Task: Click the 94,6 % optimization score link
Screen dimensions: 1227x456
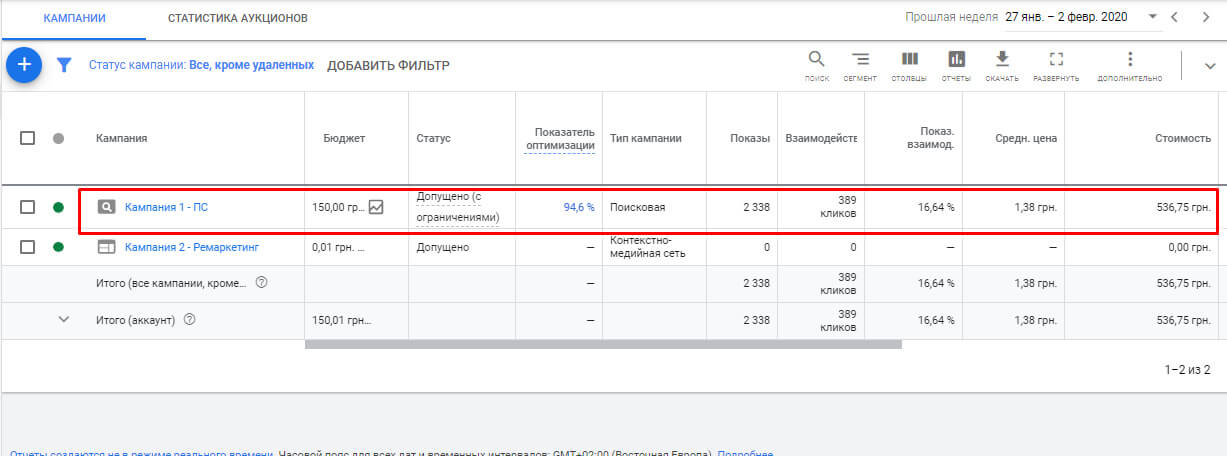Action: 578,207
